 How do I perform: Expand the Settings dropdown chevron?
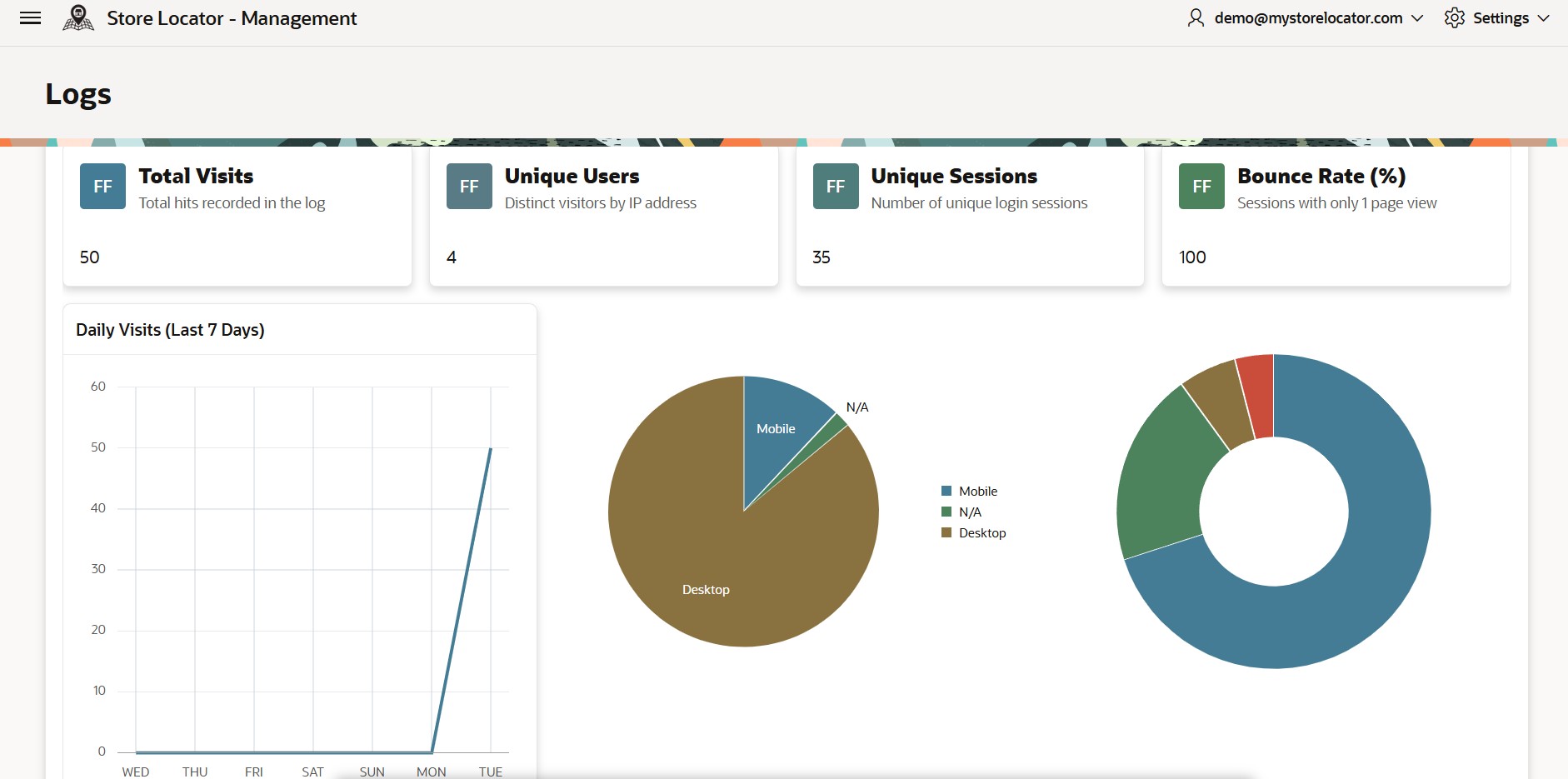[x=1543, y=18]
